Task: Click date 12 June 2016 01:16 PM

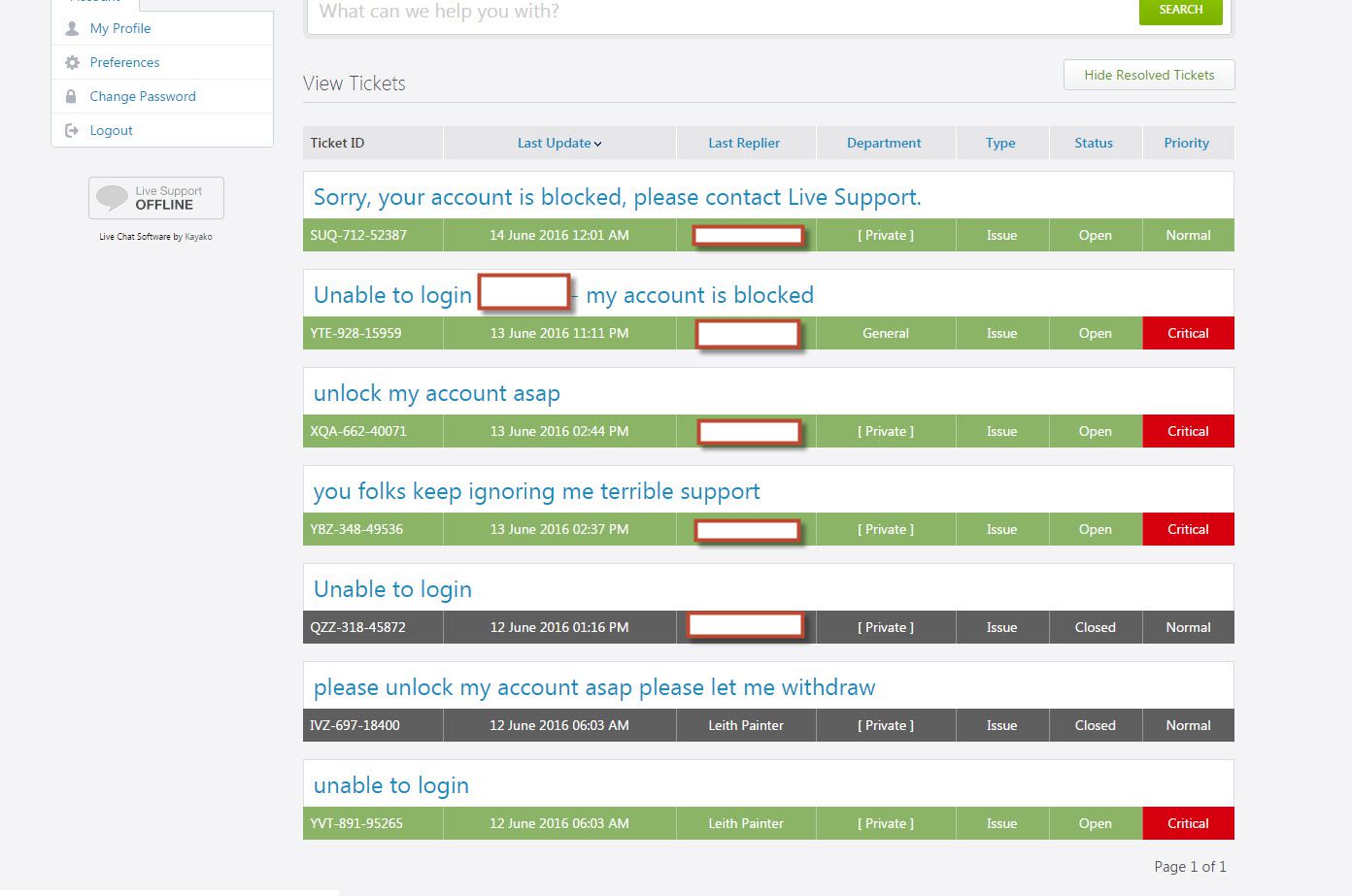Action: click(x=559, y=627)
